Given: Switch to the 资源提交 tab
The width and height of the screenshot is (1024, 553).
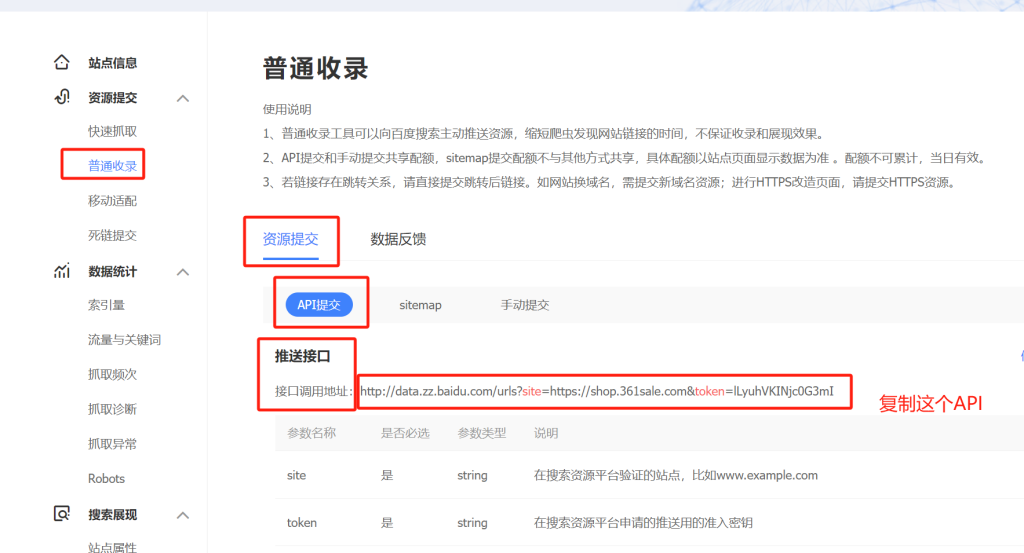Looking at the screenshot, I should (291, 239).
